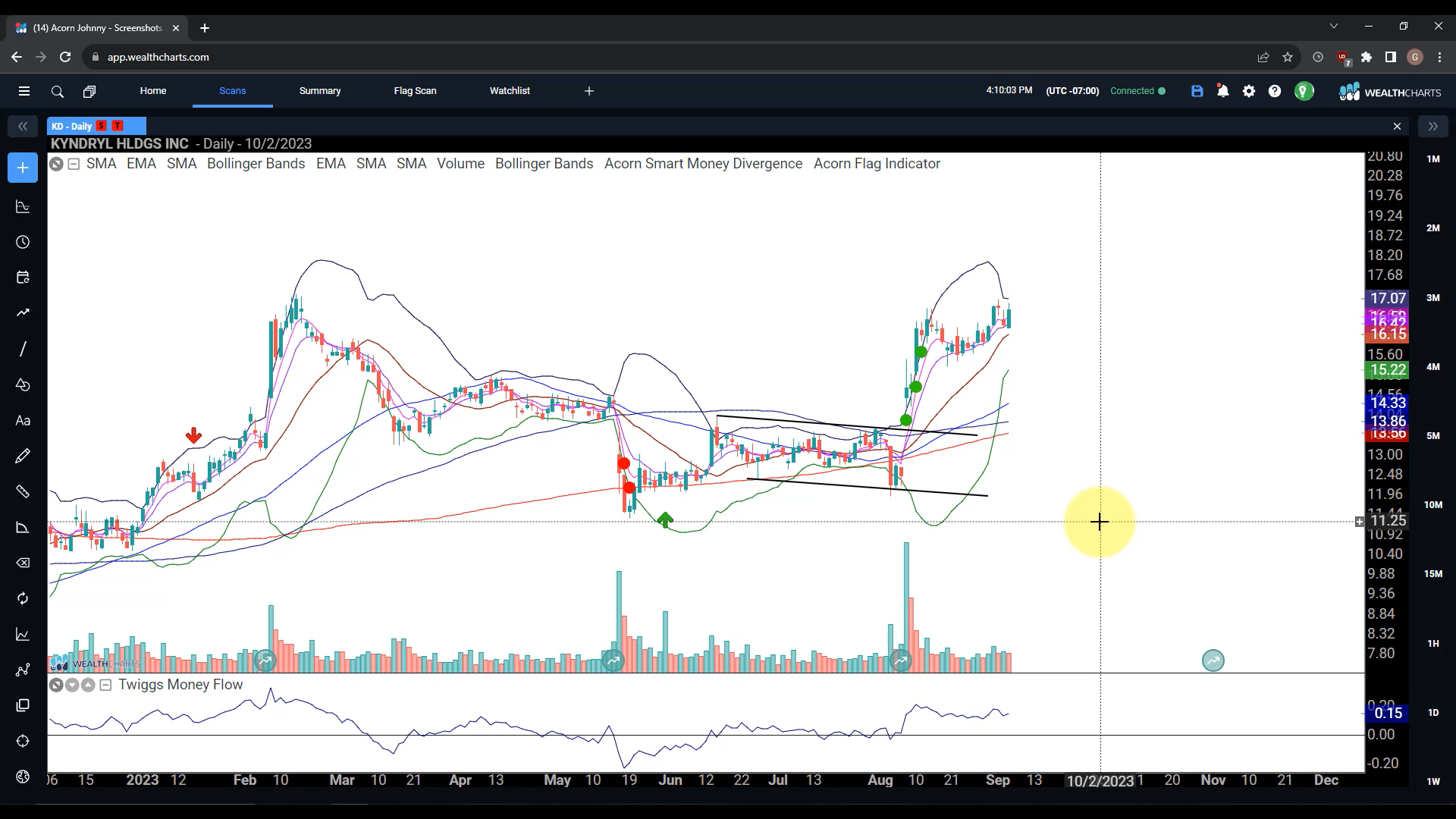Click the blue plus add button in left toolbar
The image size is (1456, 819).
(23, 168)
